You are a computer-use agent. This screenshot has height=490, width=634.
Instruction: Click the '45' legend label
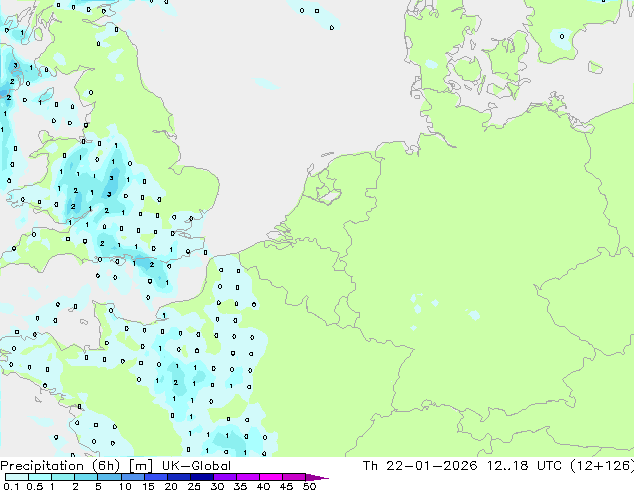[287, 486]
